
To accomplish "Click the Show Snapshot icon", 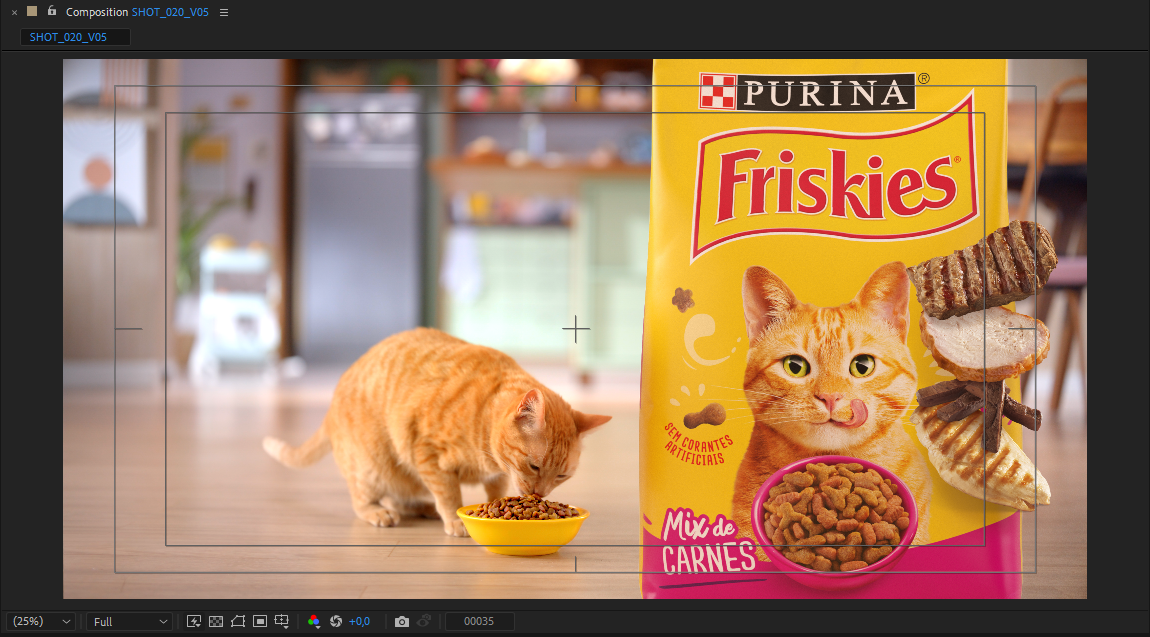I will 424,622.
